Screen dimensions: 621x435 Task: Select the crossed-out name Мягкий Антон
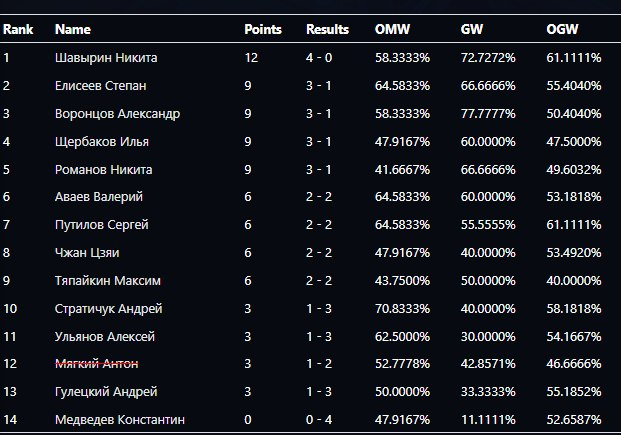click(97, 364)
